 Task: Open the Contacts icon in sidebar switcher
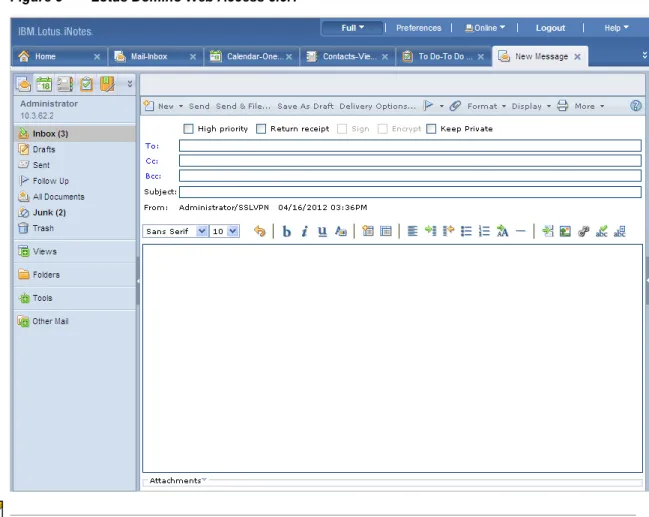tap(65, 84)
